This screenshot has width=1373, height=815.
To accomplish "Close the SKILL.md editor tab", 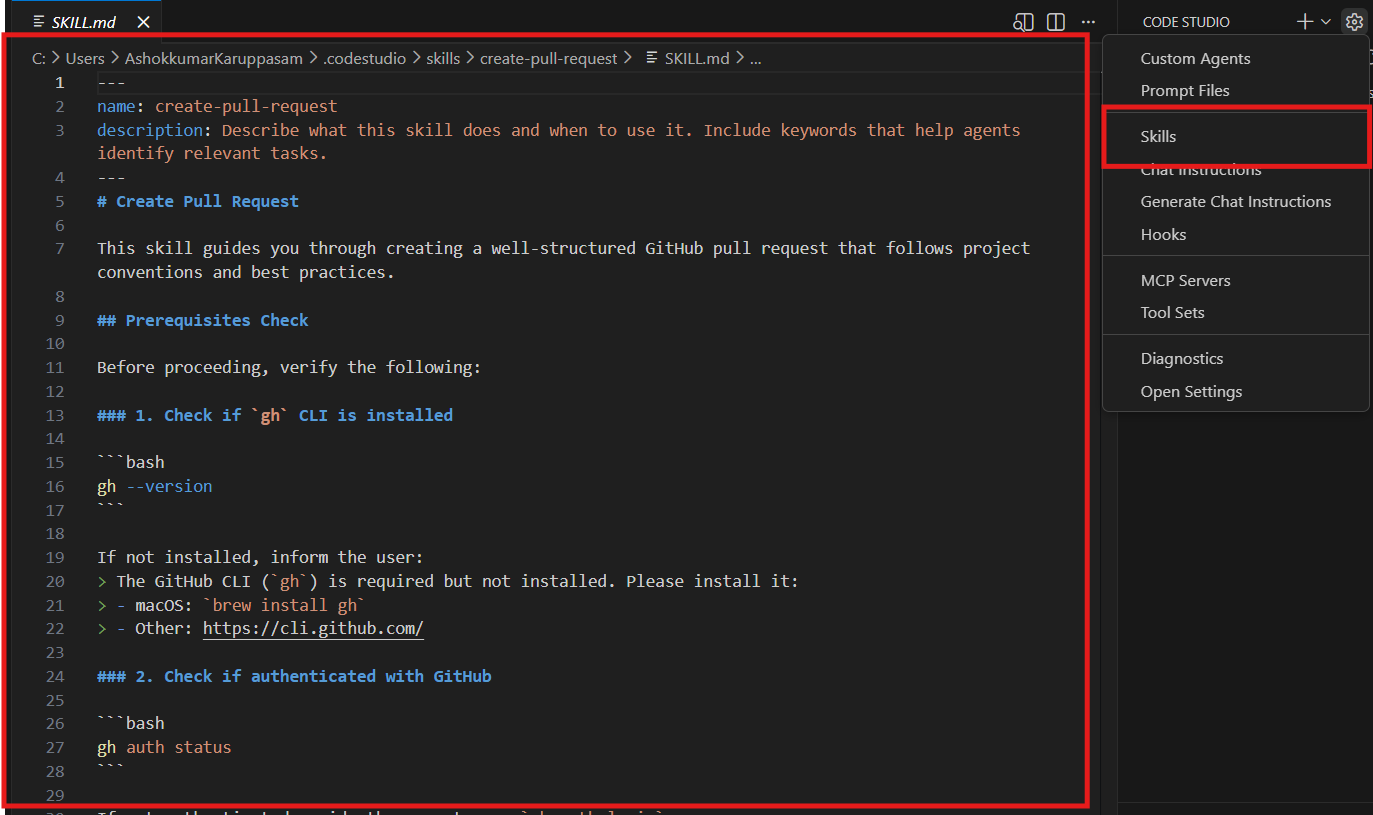I will click(x=143, y=21).
